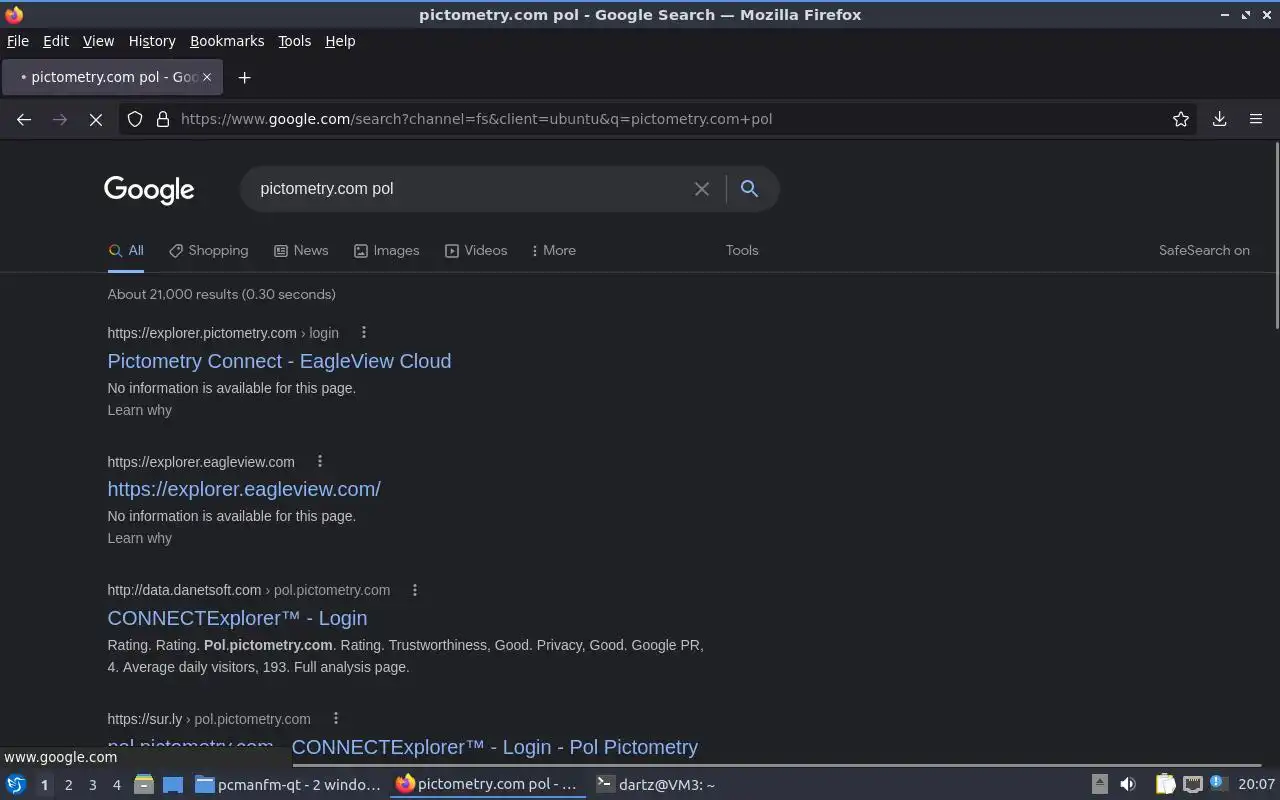
Task: Expand the More search categories dropdown
Action: pos(553,251)
